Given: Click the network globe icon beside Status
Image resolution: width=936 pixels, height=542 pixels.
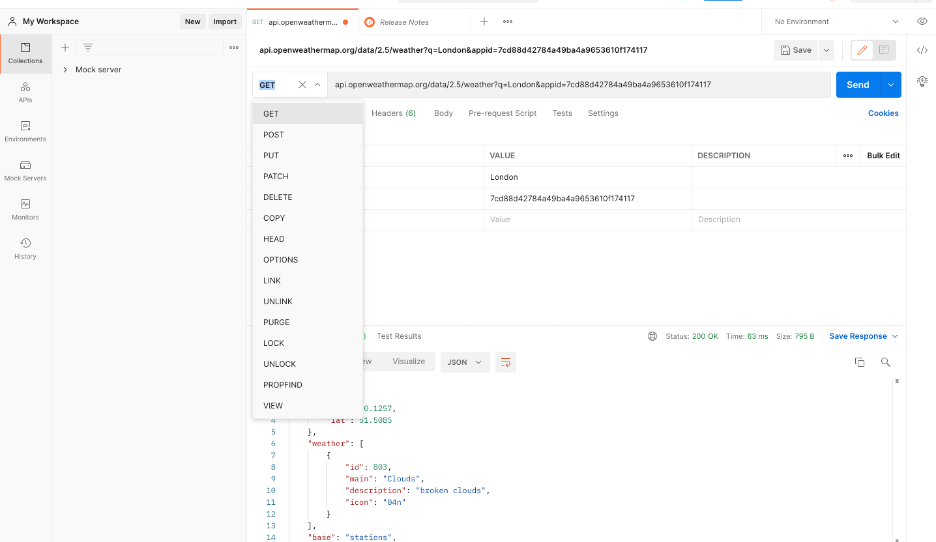Looking at the screenshot, I should tap(652, 336).
